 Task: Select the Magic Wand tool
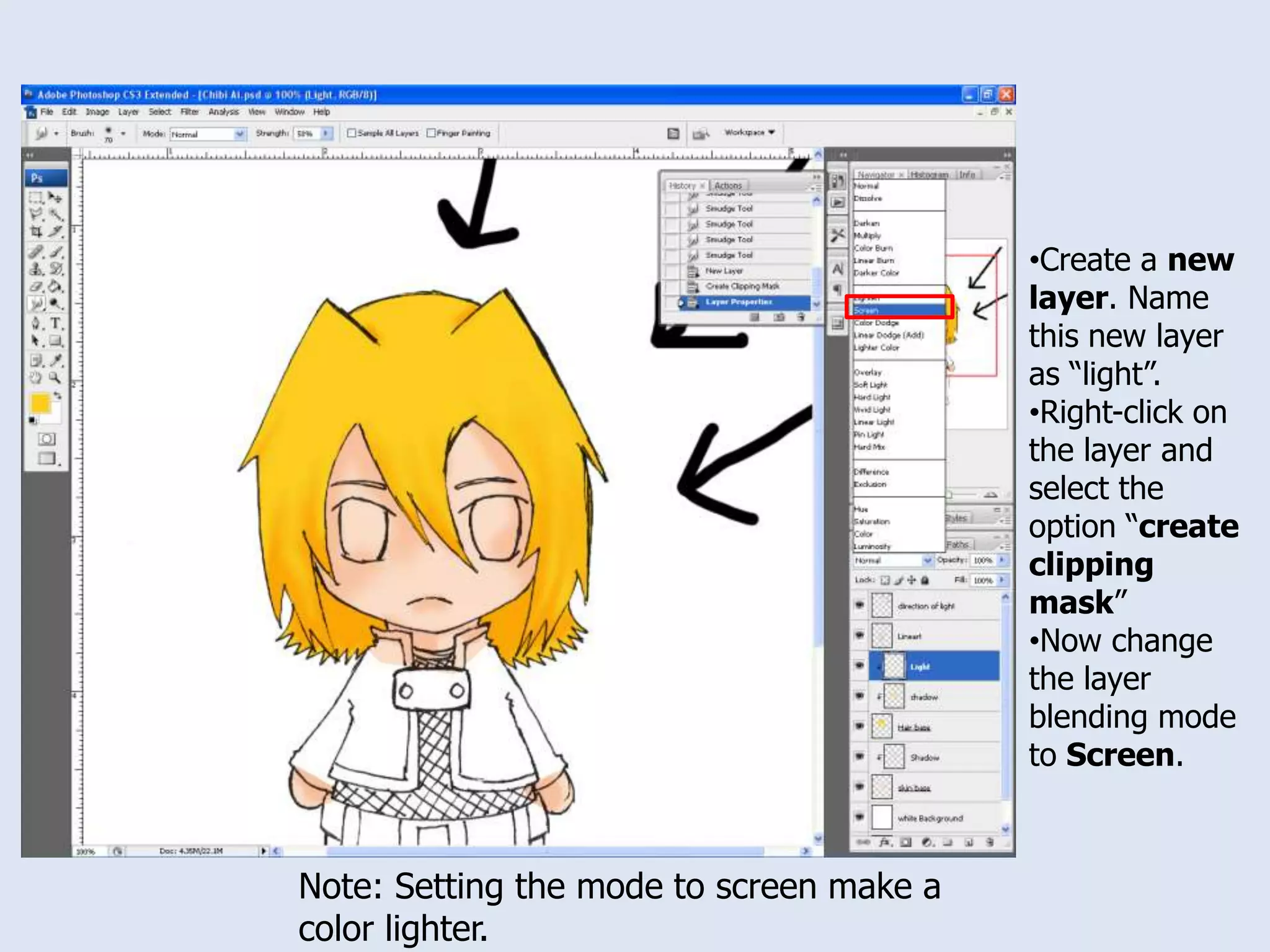[x=55, y=214]
